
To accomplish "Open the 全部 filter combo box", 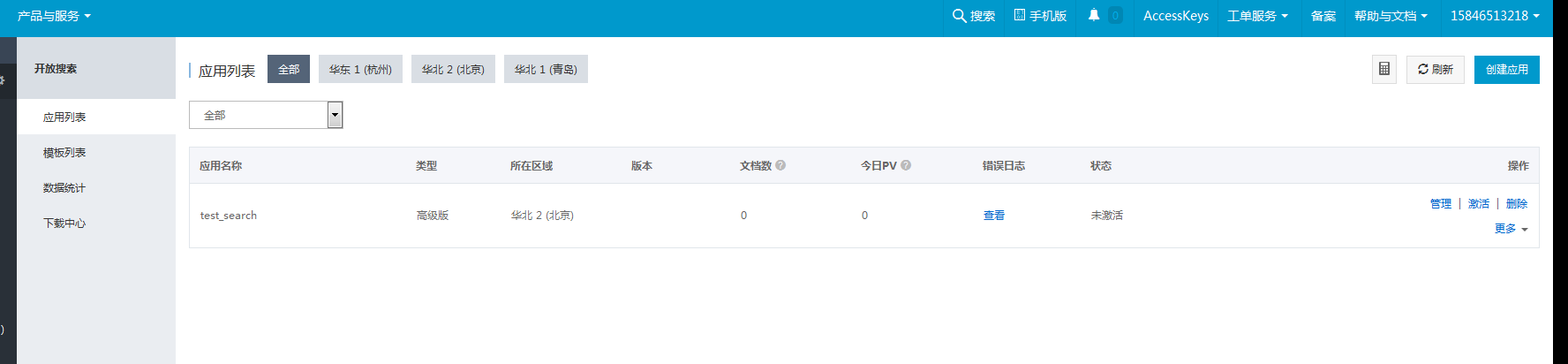I will click(266, 115).
